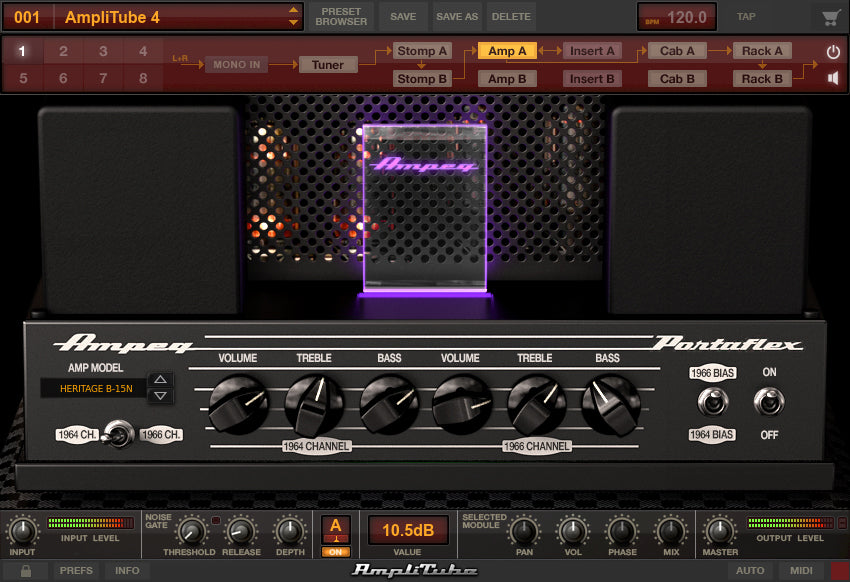Open the Cab B module
The image size is (850, 582).
677,78
